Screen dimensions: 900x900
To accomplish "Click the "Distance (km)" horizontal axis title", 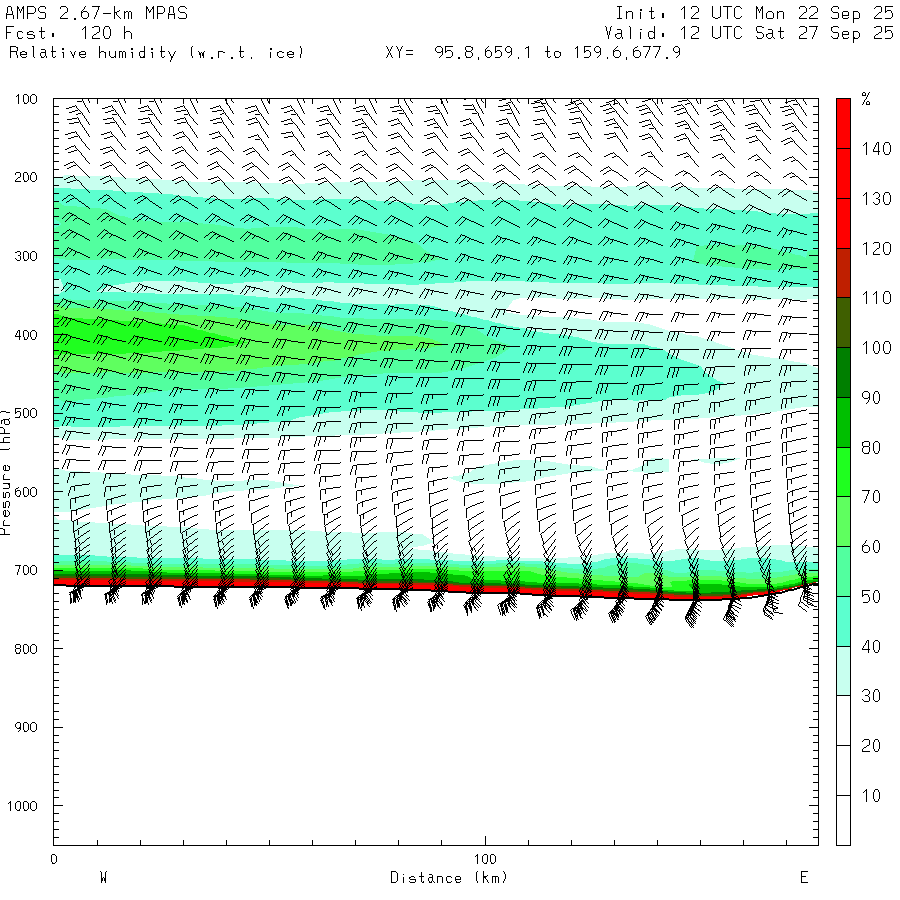I will (448, 878).
